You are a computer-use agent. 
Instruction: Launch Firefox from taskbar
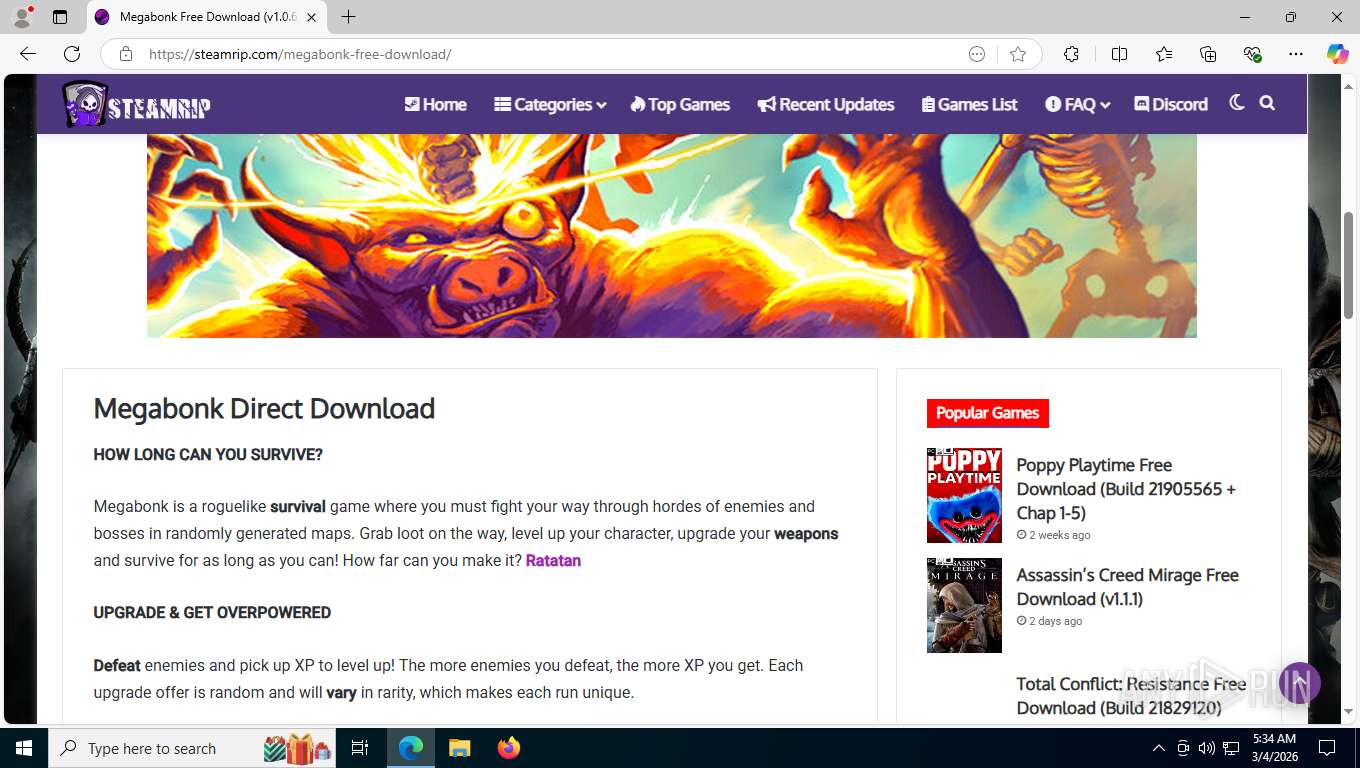tap(509, 748)
